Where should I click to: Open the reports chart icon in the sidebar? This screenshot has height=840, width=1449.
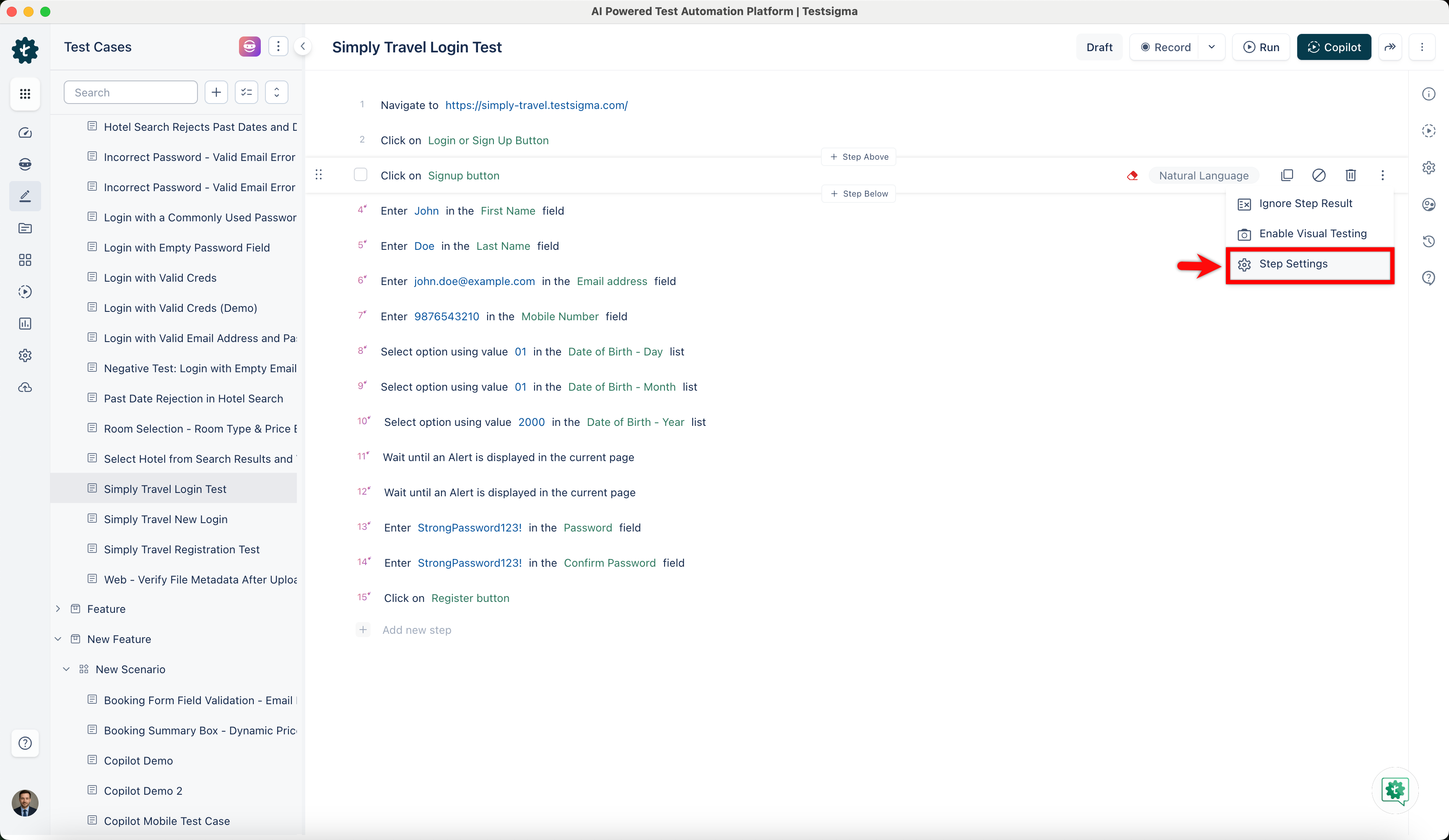(x=25, y=324)
